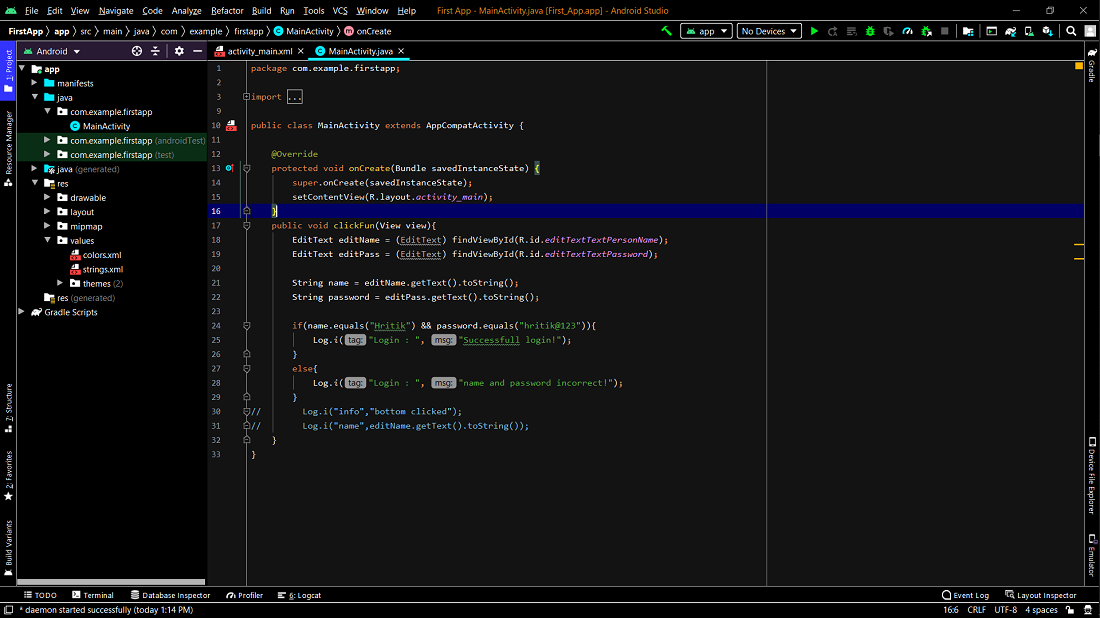
Task: Open the SDK Manager icon
Action: click(x=1049, y=31)
